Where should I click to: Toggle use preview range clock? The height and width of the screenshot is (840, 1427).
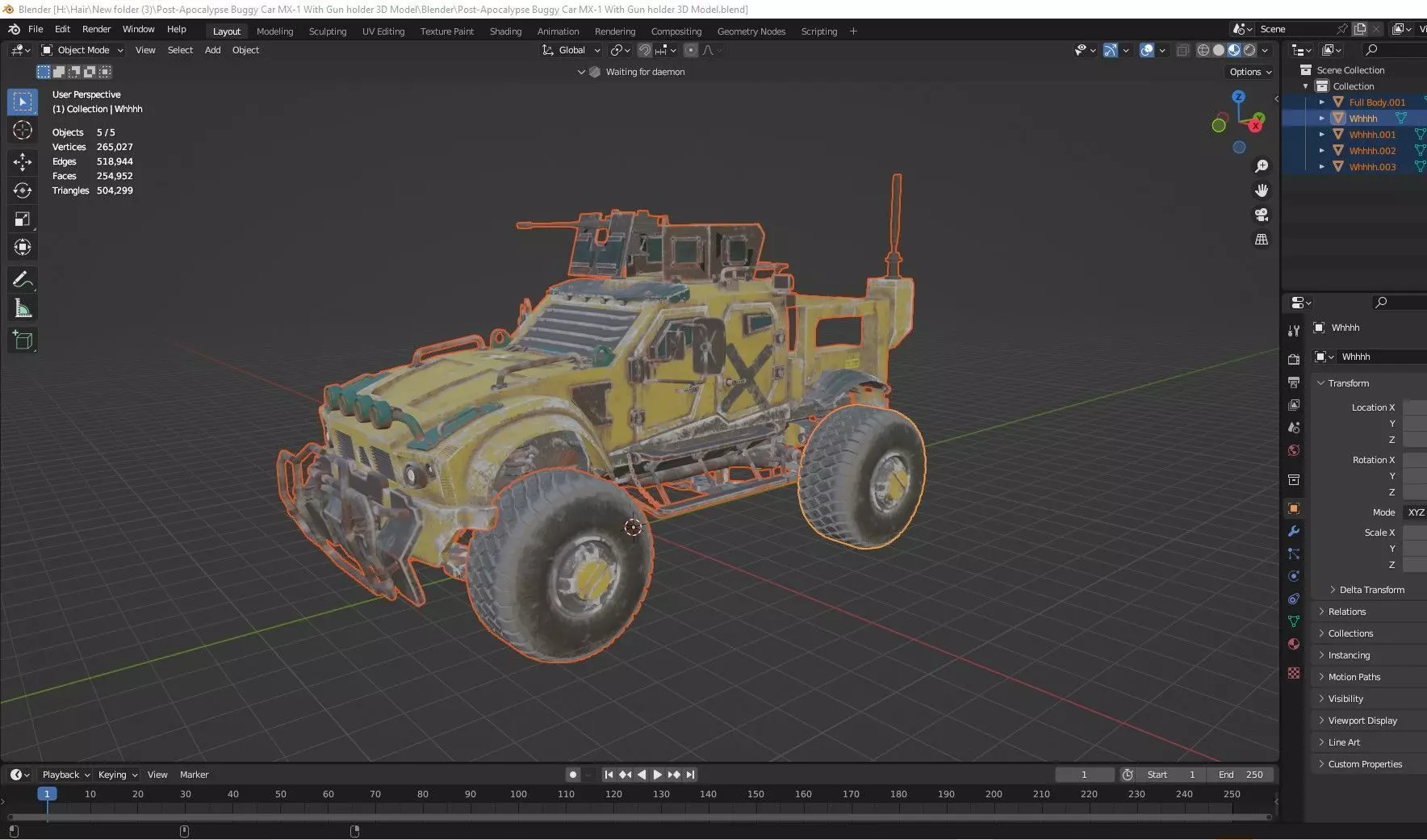[x=1128, y=775]
